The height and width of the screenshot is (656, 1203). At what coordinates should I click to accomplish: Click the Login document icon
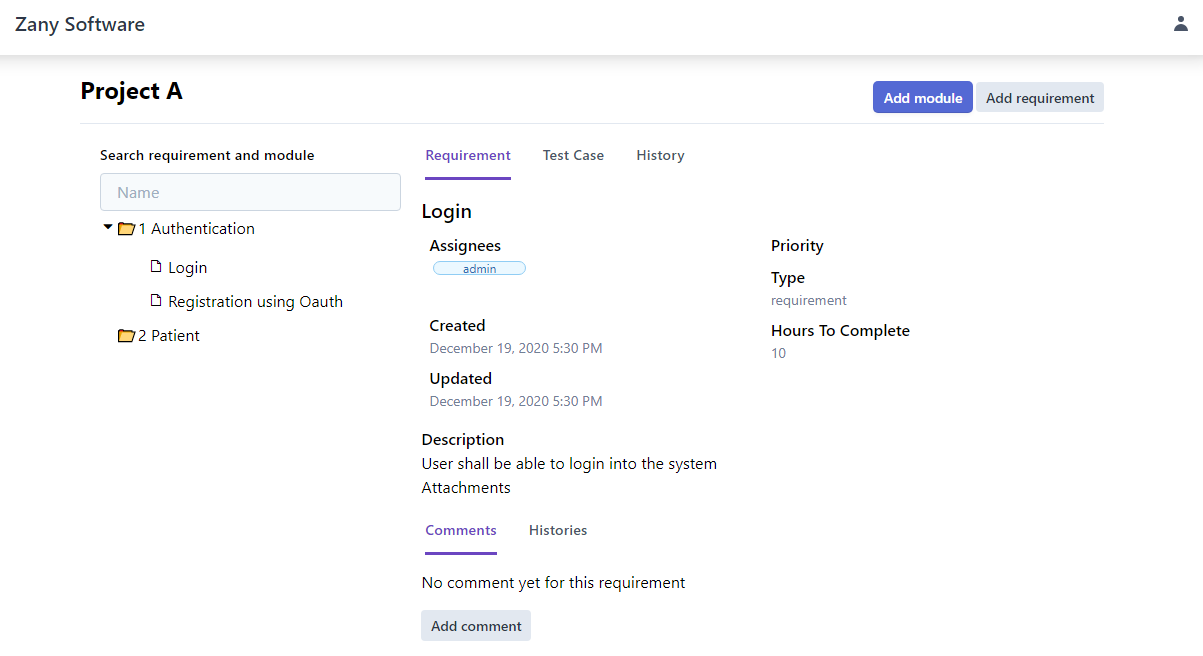[155, 267]
